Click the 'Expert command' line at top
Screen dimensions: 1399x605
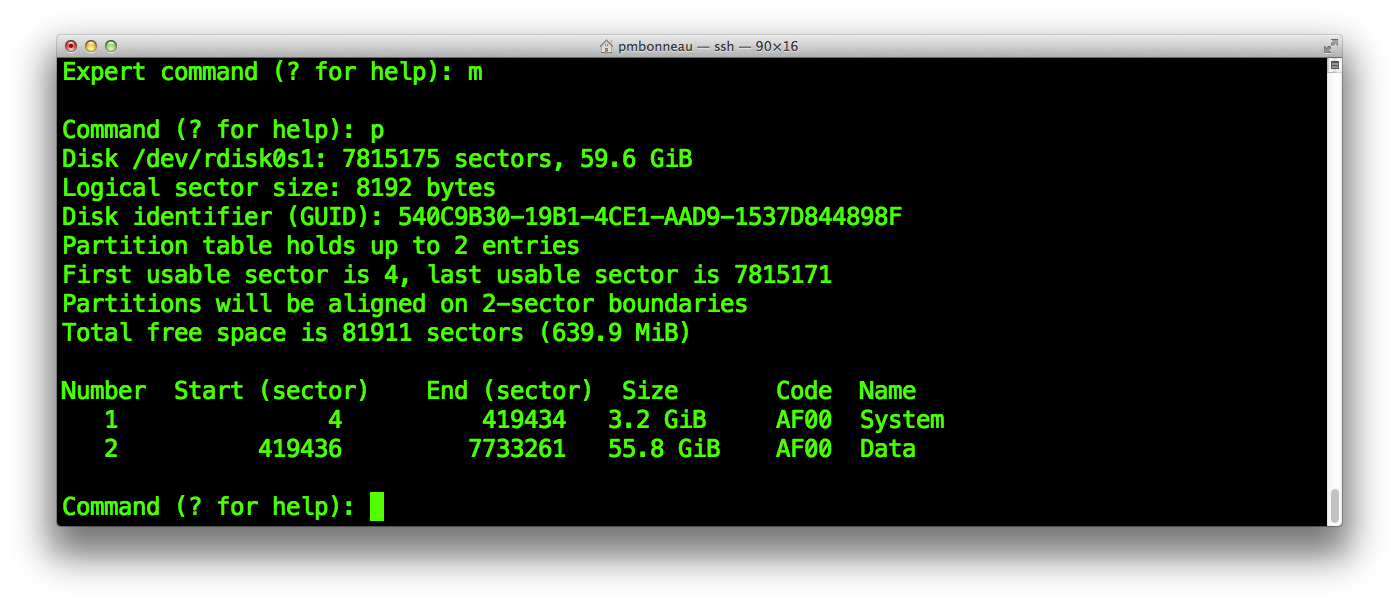click(272, 72)
